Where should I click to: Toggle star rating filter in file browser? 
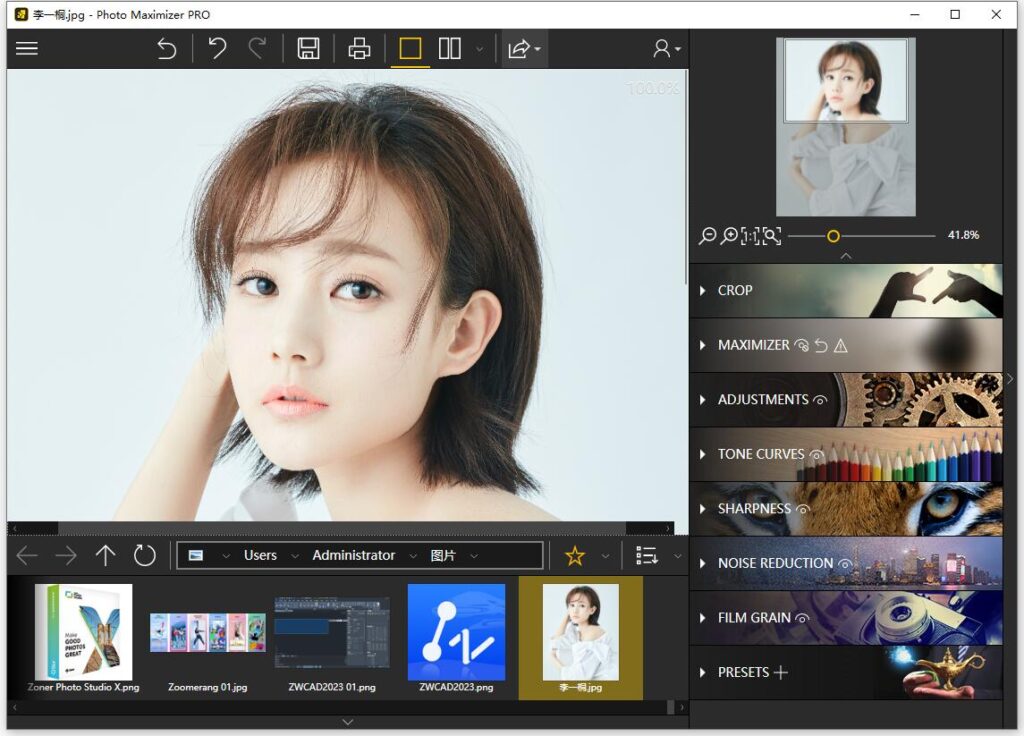pos(575,555)
